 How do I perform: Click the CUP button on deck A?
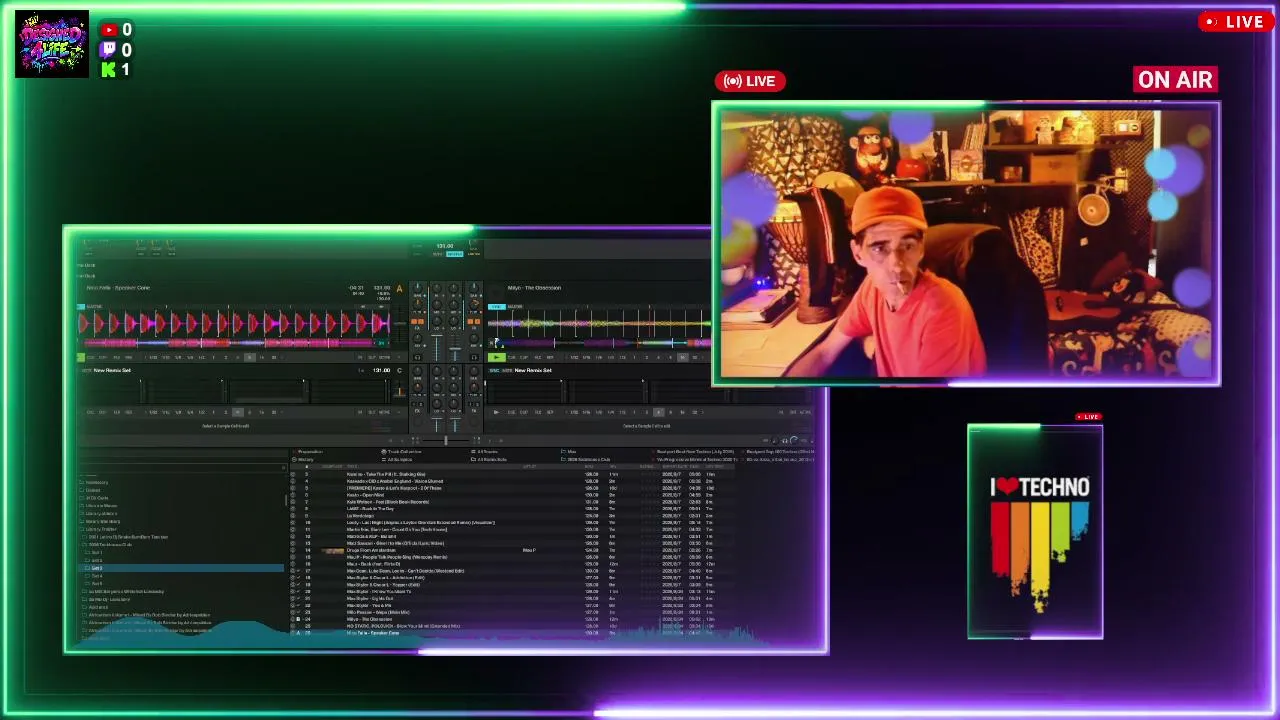coord(104,357)
